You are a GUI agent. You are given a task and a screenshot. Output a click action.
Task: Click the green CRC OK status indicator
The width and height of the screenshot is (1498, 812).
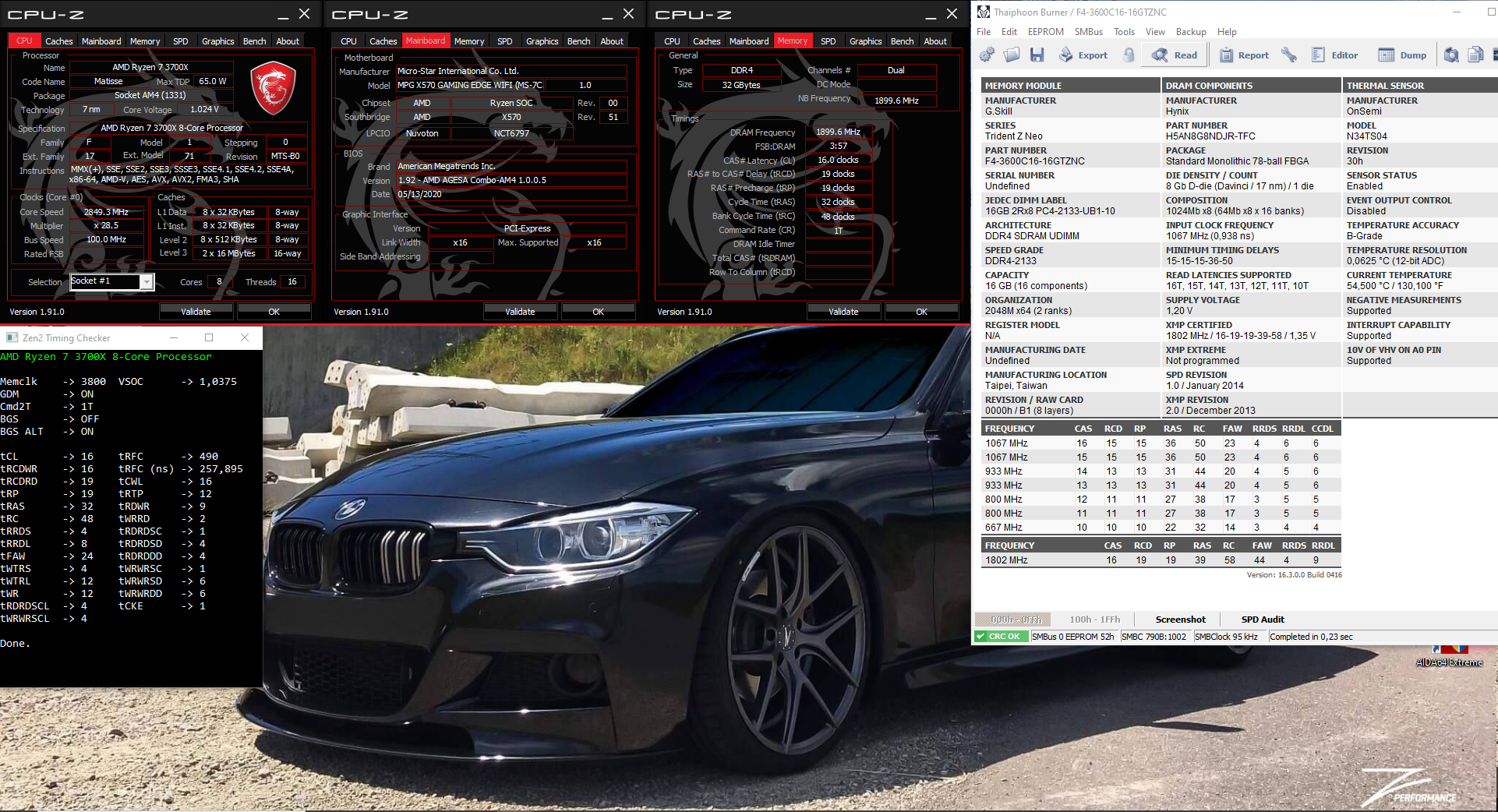coord(1001,637)
